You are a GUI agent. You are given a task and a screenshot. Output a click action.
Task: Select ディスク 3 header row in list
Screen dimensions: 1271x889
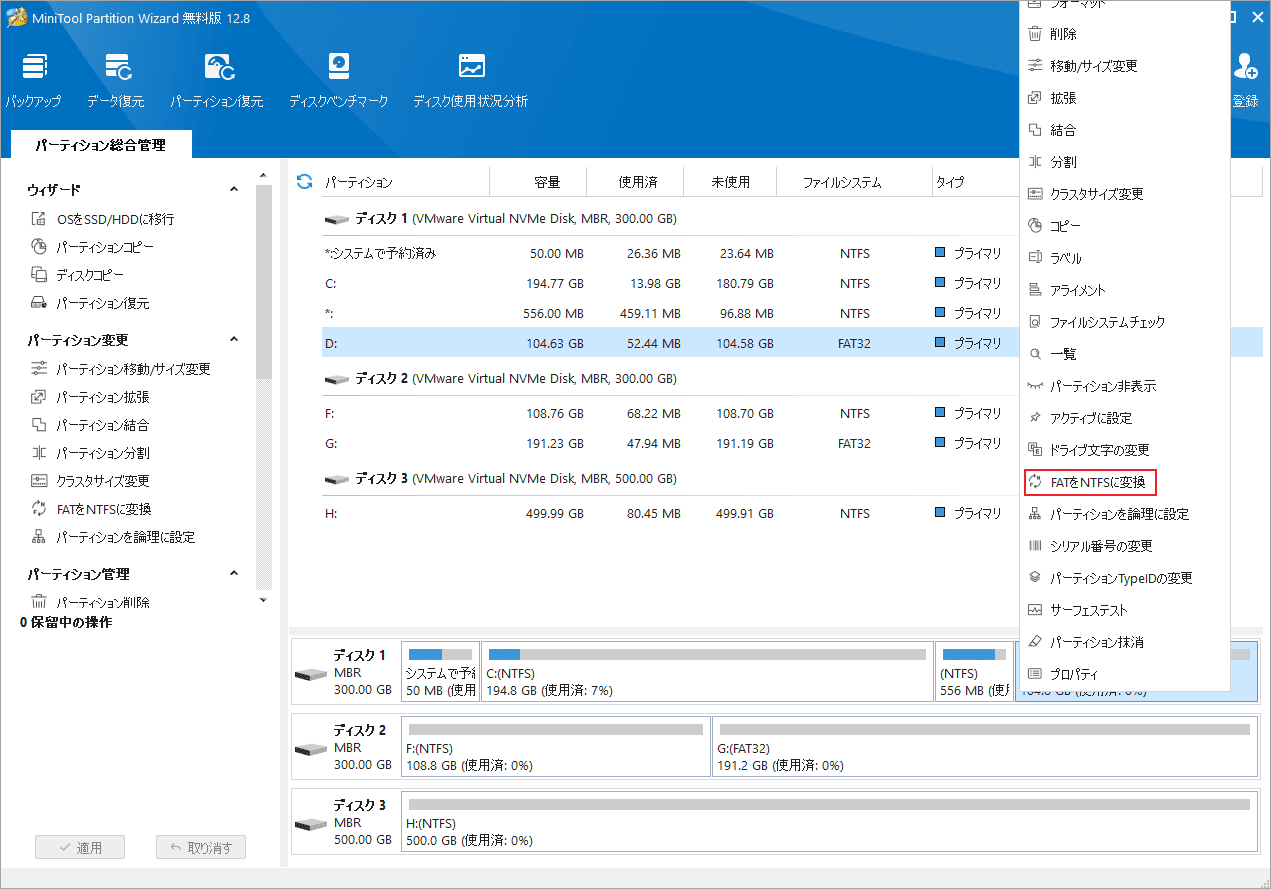670,478
